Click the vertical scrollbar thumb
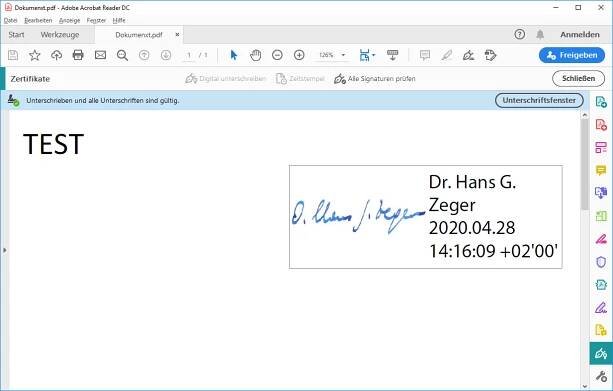The width and height of the screenshot is (613, 391). [584, 164]
